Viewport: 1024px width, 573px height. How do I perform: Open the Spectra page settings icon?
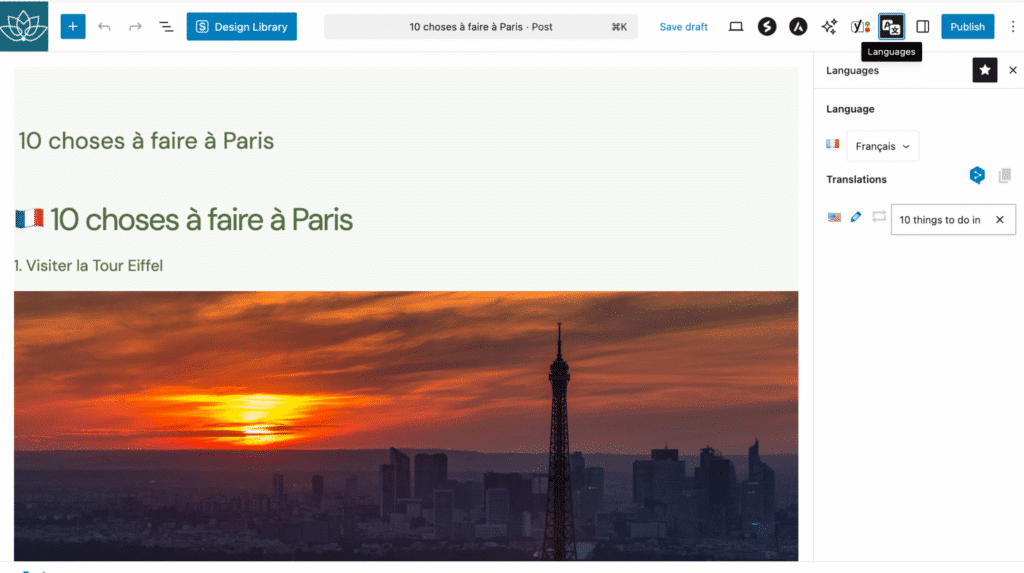pos(767,27)
